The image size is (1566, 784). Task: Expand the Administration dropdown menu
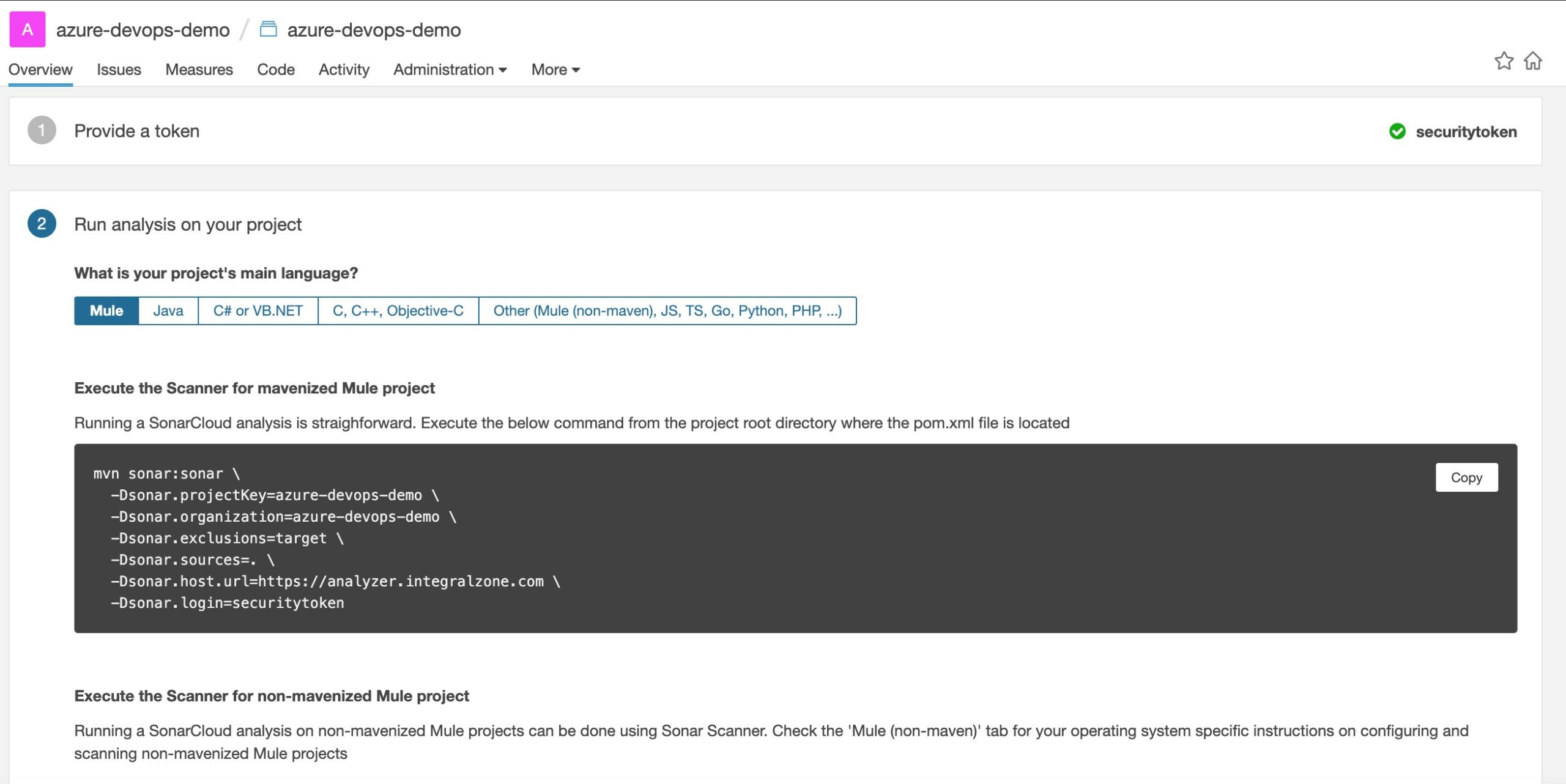click(x=450, y=70)
